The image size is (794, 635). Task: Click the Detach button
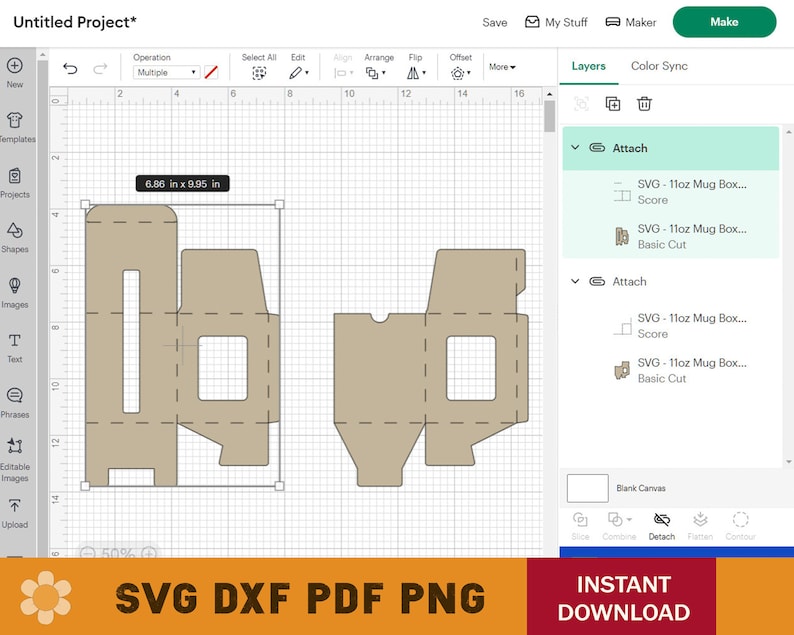click(662, 526)
